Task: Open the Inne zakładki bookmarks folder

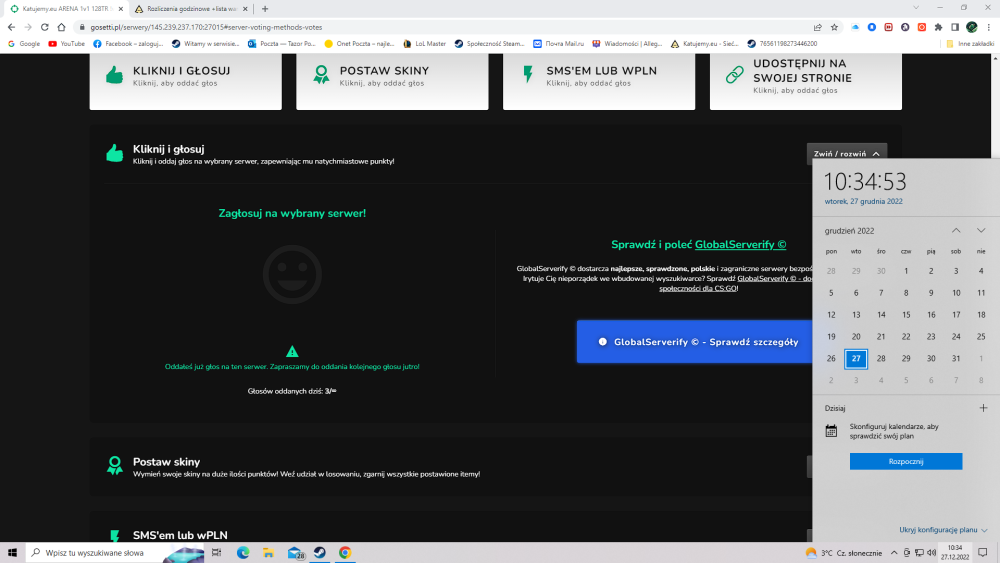Action: pyautogui.click(x=970, y=44)
